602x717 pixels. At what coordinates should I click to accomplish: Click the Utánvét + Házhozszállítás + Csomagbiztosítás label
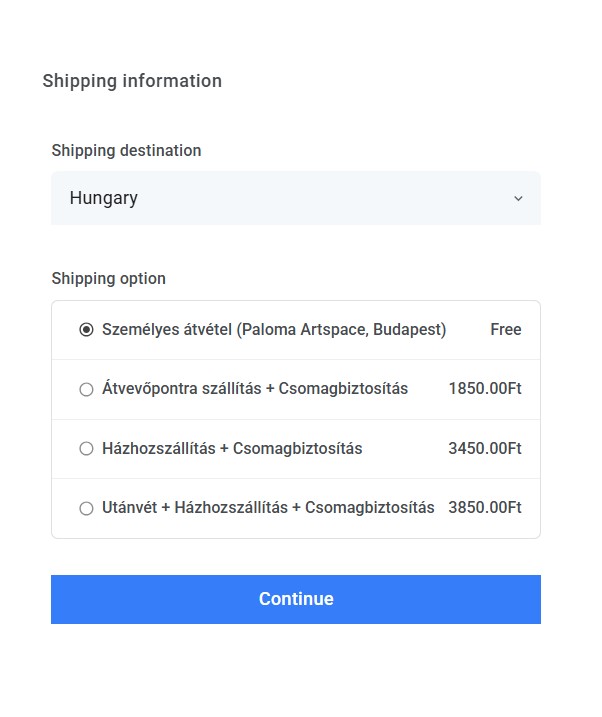click(268, 508)
